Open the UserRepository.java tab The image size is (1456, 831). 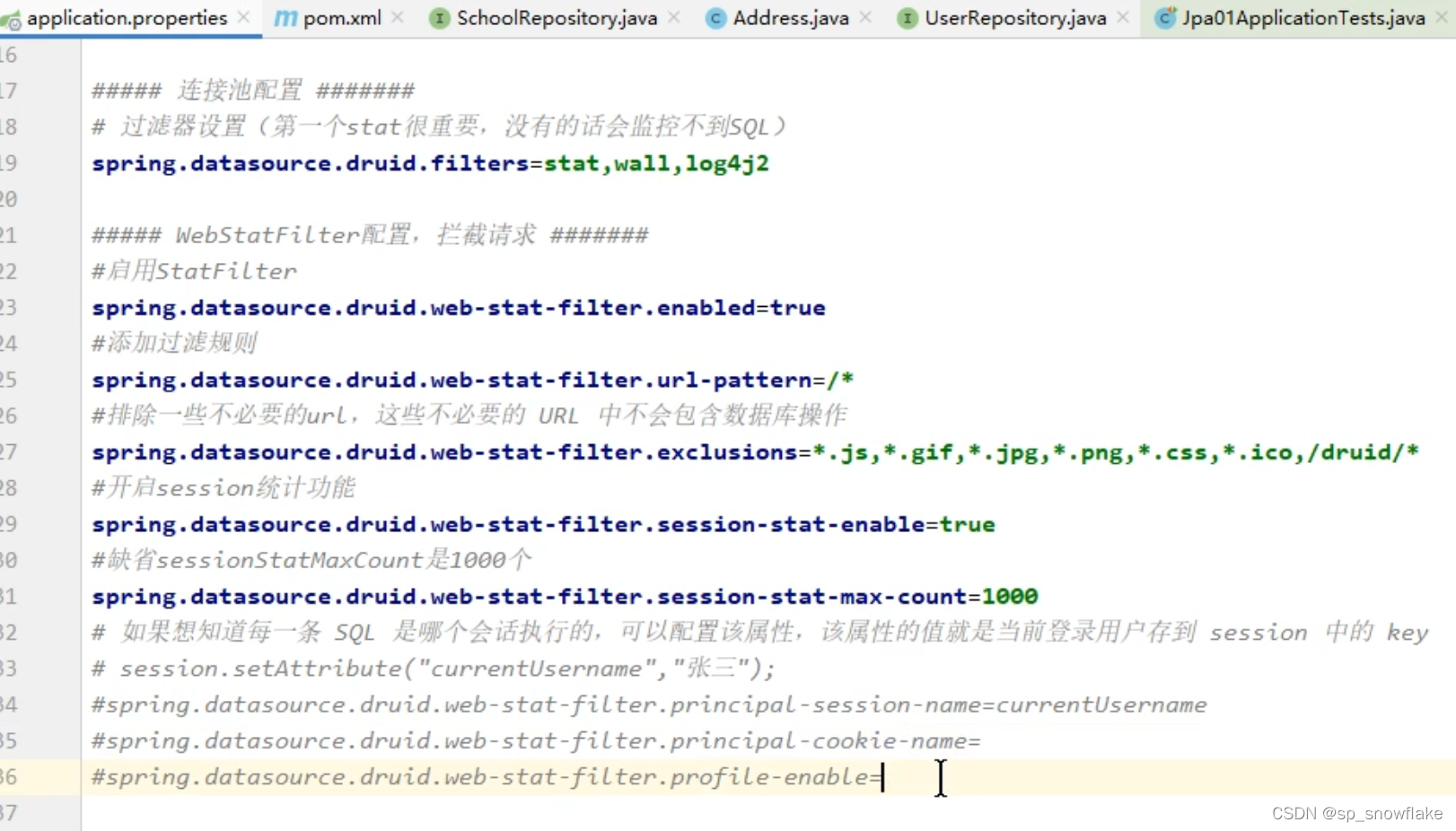click(1014, 18)
